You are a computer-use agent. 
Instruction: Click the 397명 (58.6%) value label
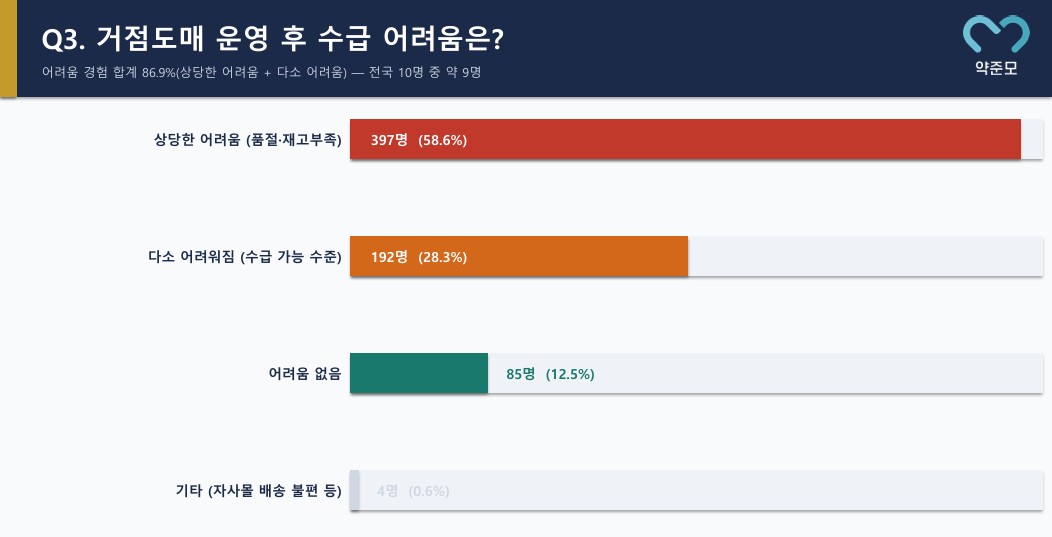(x=418, y=140)
